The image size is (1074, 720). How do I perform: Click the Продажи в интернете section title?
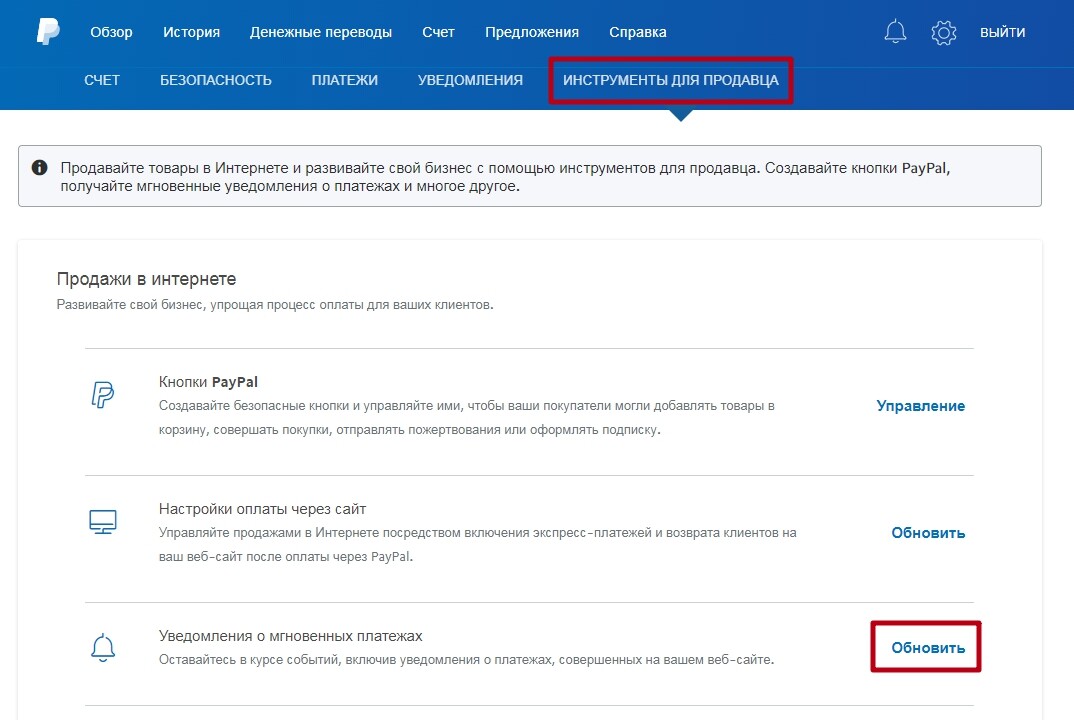(x=147, y=279)
